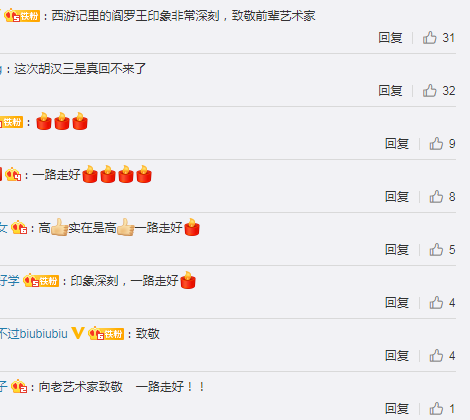Like the 印象深刻 comment thumbs-up icon

(436, 303)
